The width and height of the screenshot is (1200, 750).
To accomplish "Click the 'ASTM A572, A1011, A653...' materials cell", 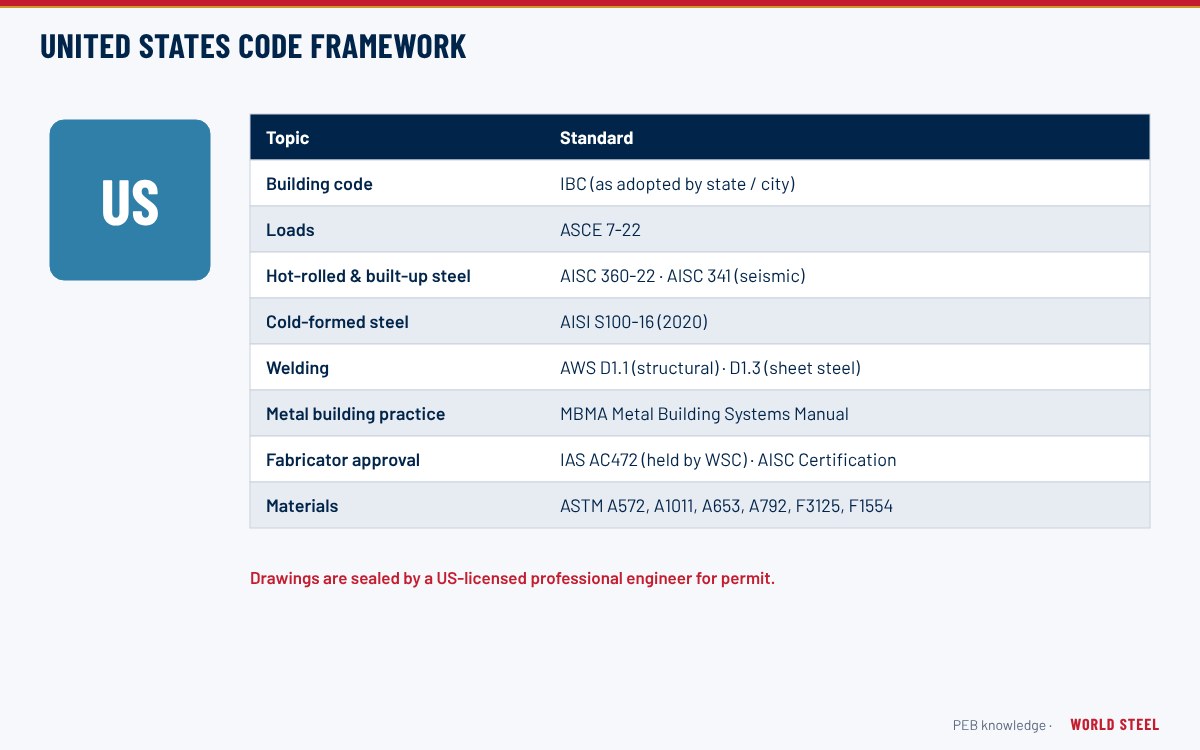I will click(x=726, y=506).
